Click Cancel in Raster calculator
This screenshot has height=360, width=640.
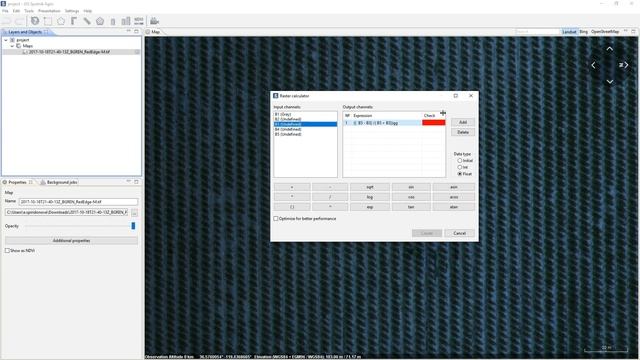[x=460, y=233]
